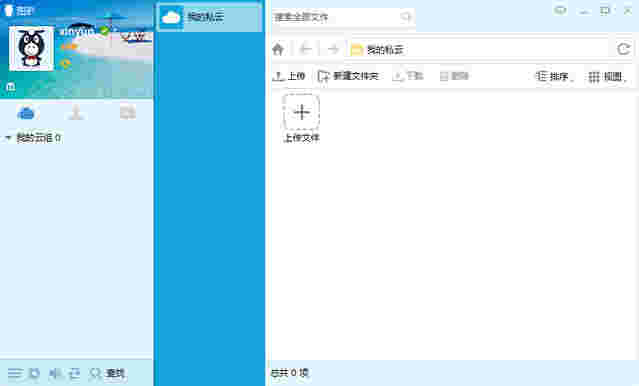The width and height of the screenshot is (639, 386).
Task: Select the contacts person tab icon
Action: (76, 112)
